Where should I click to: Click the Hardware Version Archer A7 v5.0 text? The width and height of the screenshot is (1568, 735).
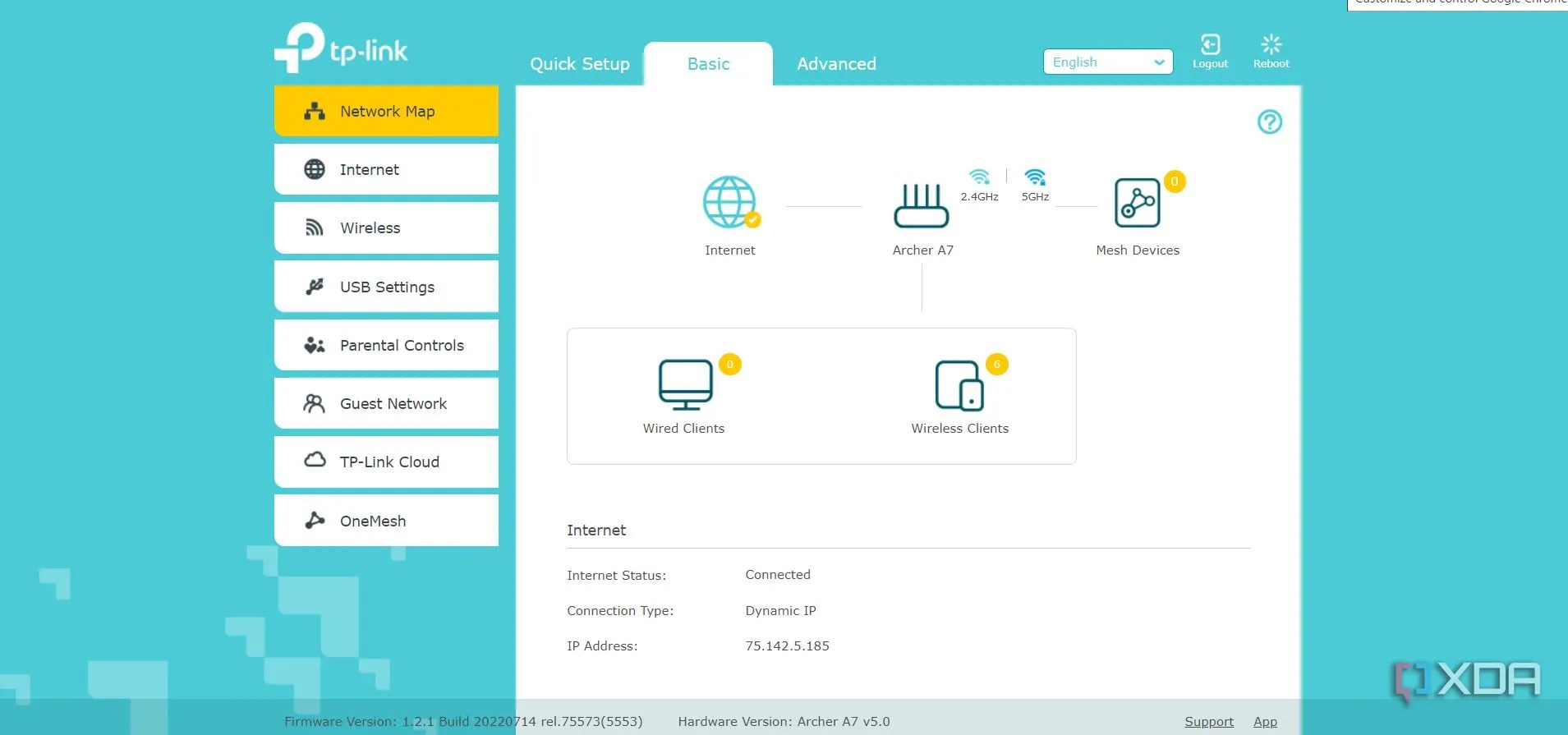pyautogui.click(x=784, y=722)
